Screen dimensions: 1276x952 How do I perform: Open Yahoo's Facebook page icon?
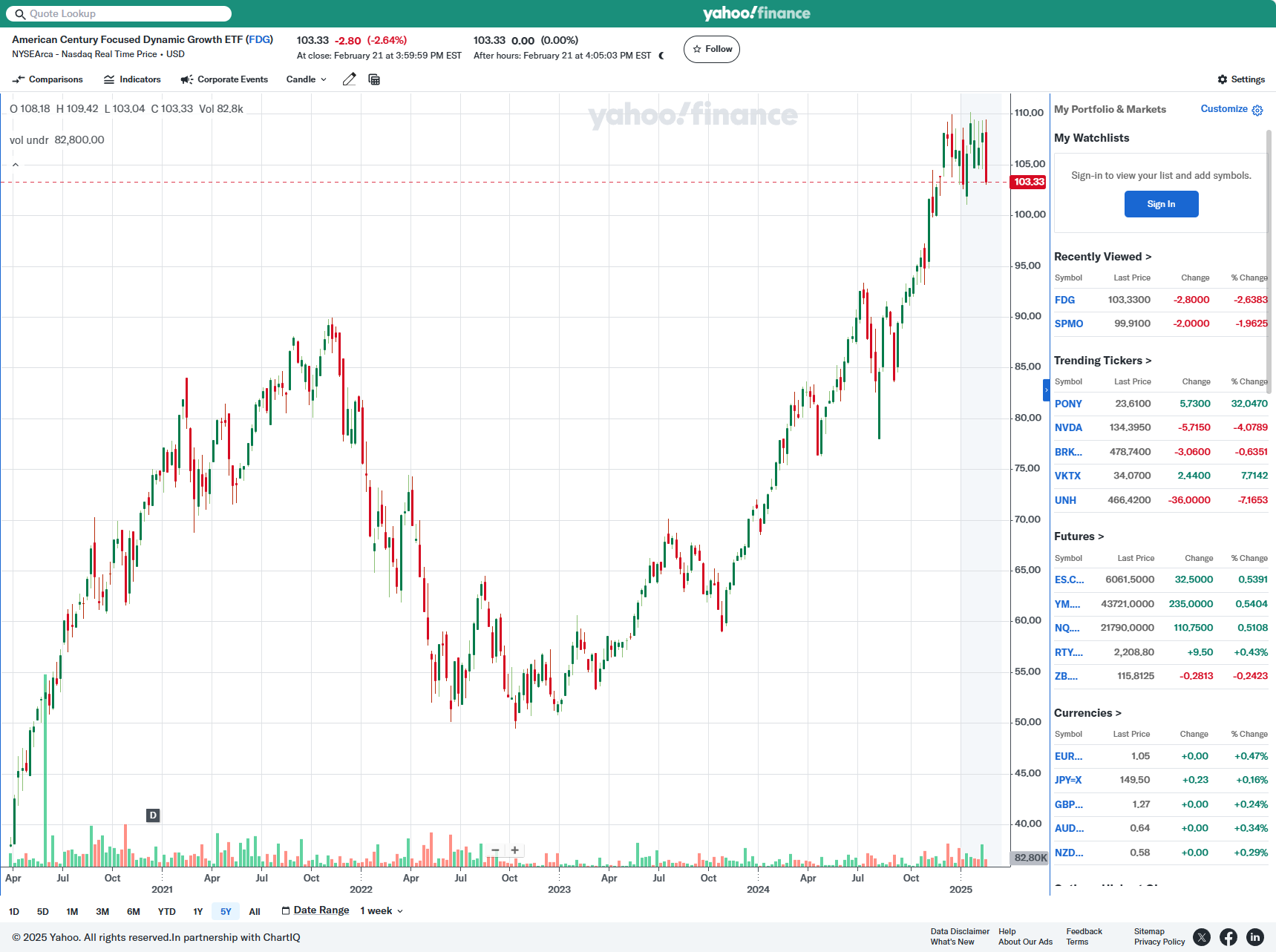tap(1228, 937)
